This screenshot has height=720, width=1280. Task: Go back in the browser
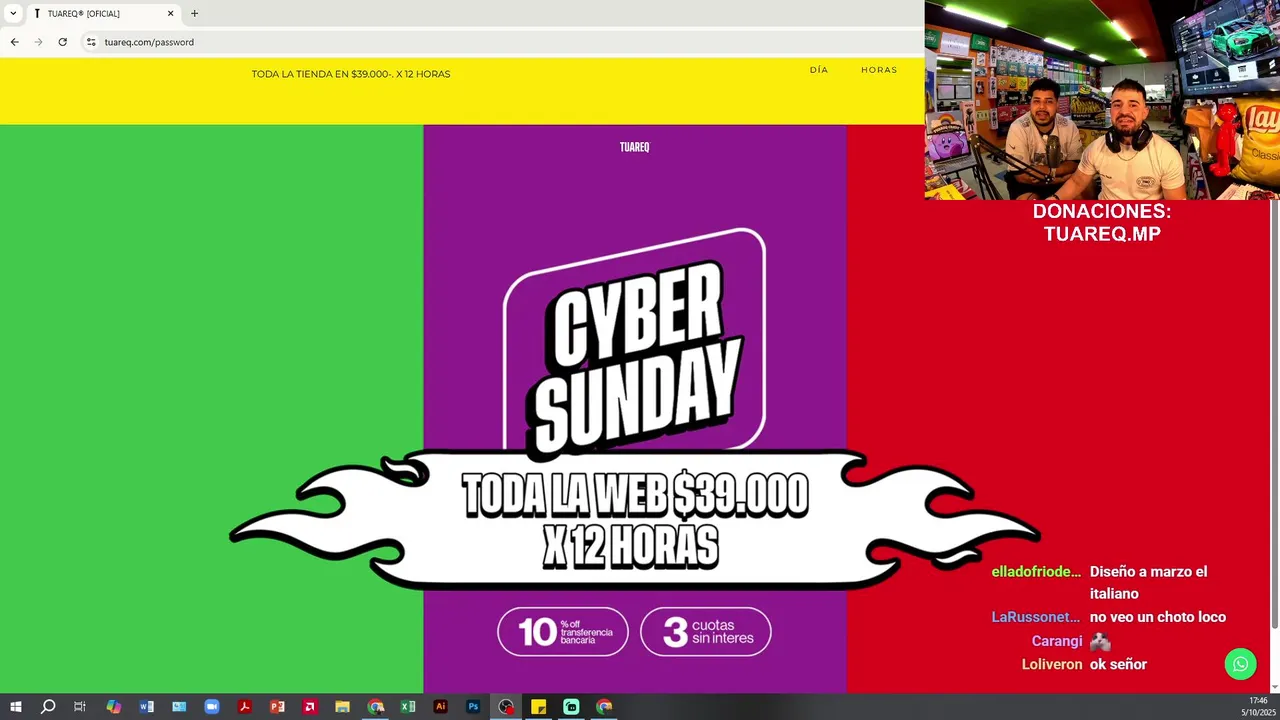coord(14,42)
